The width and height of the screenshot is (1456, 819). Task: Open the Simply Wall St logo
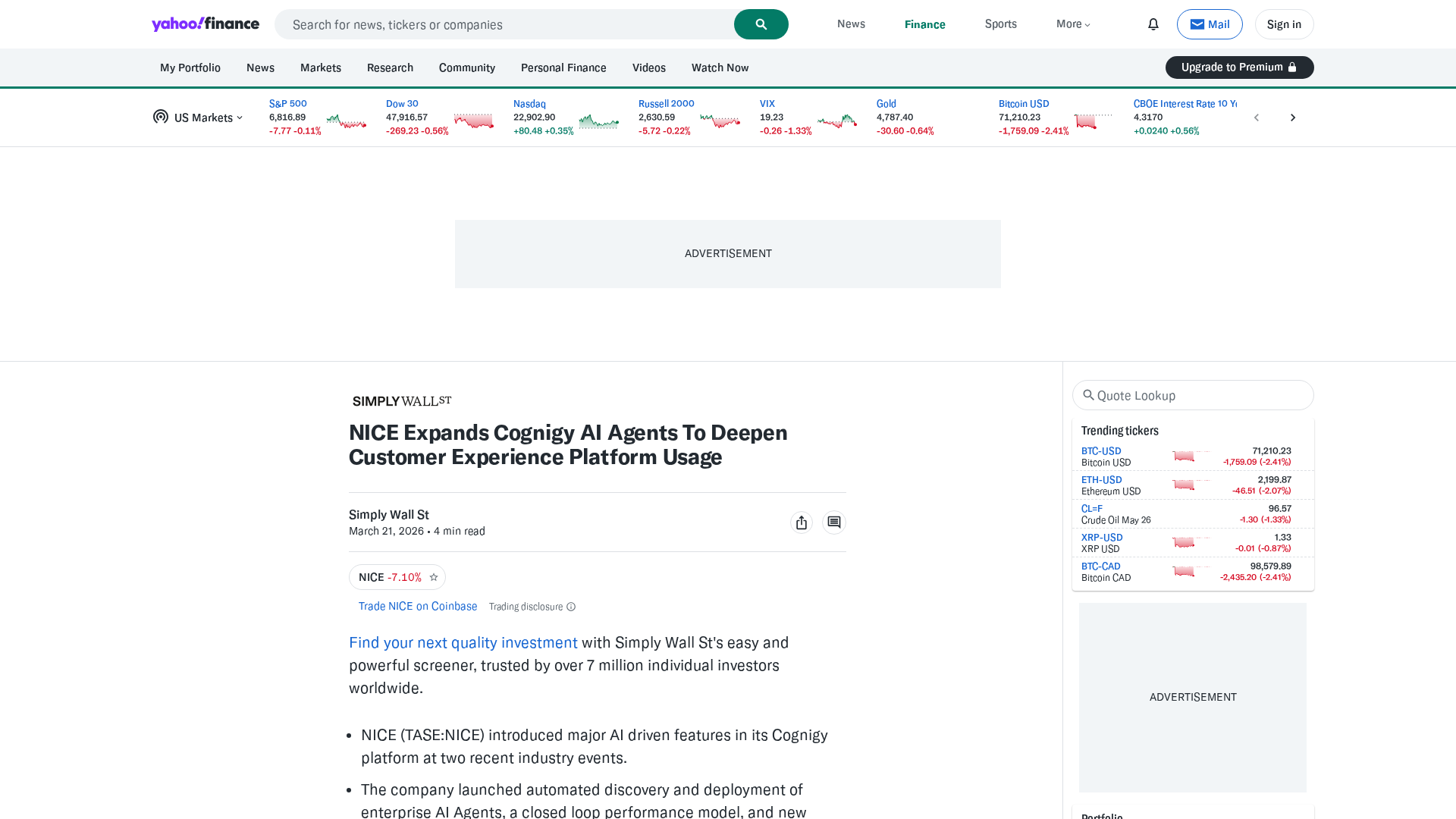tap(402, 401)
